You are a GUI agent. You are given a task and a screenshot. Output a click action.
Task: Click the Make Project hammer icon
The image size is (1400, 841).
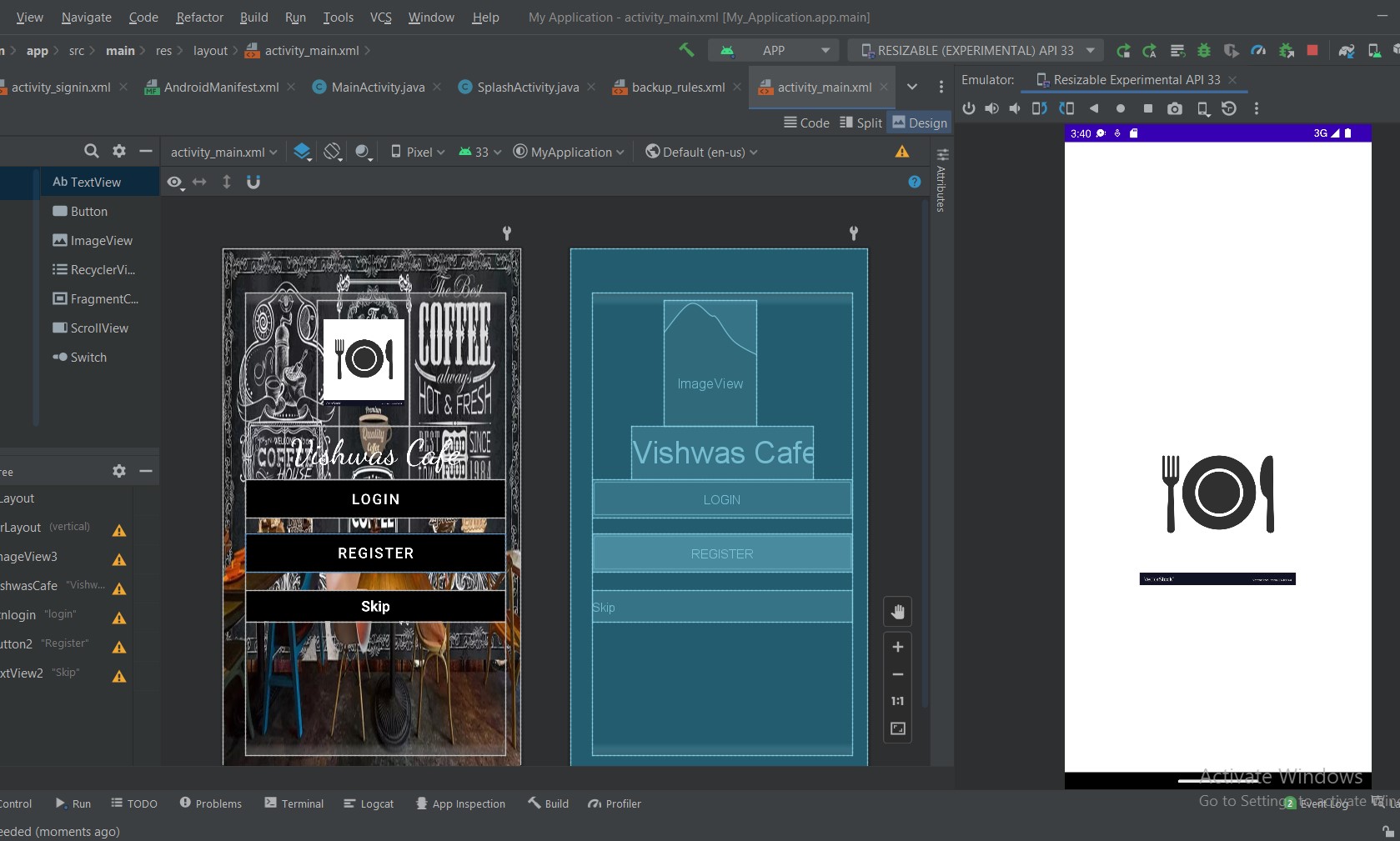[686, 50]
